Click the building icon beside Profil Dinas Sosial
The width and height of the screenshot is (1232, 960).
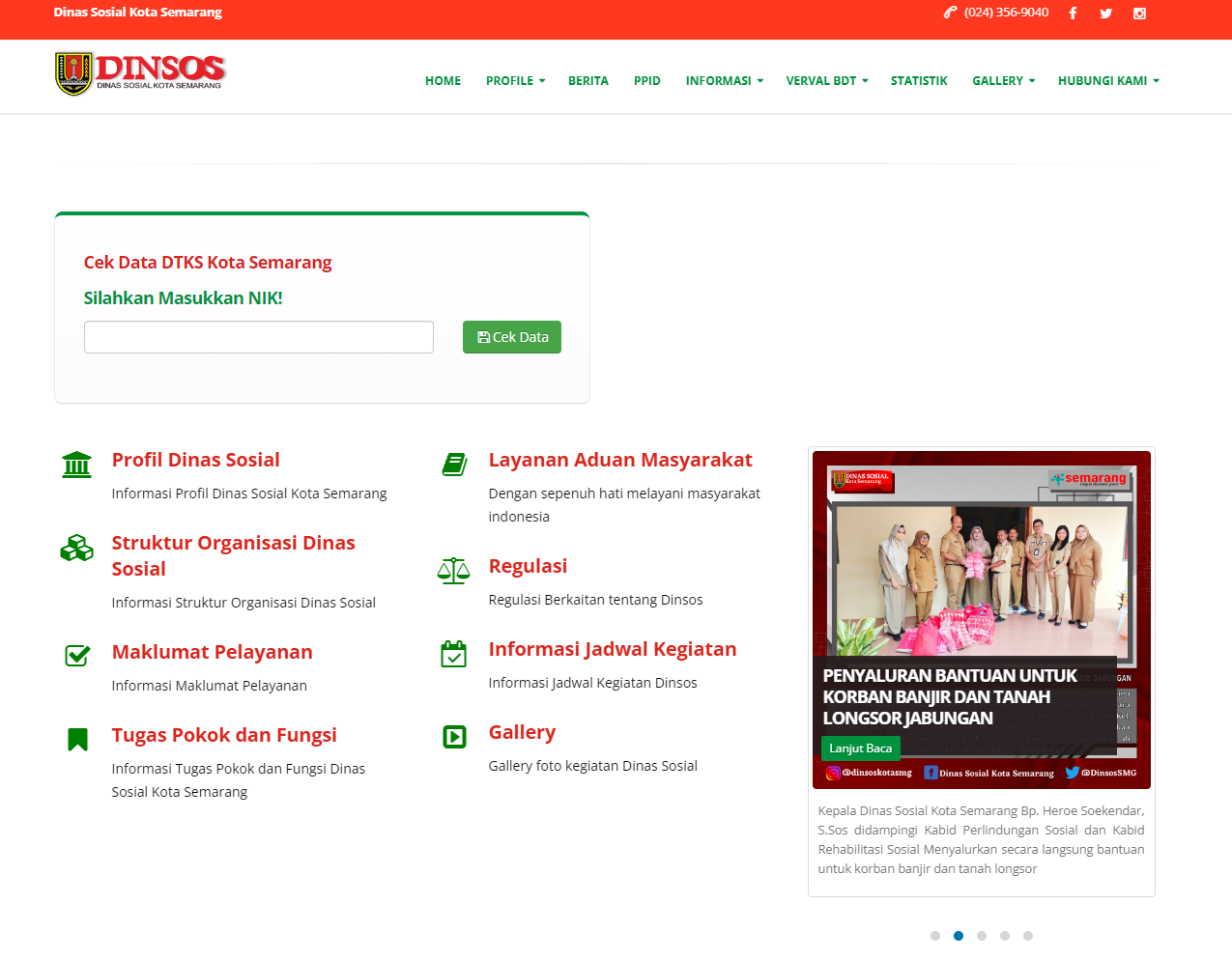coord(76,465)
